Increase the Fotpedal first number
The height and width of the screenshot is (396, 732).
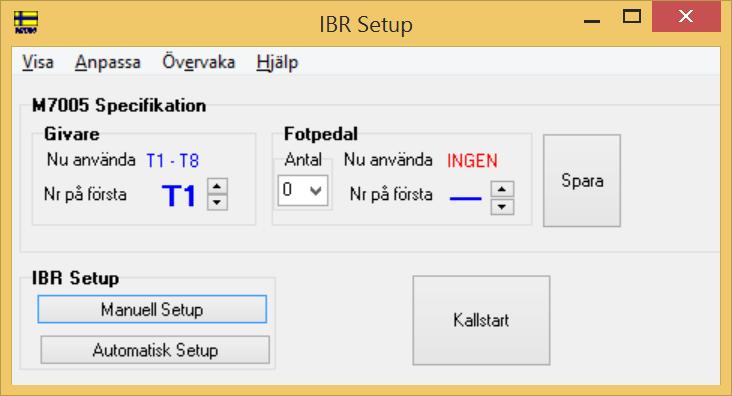[502, 189]
